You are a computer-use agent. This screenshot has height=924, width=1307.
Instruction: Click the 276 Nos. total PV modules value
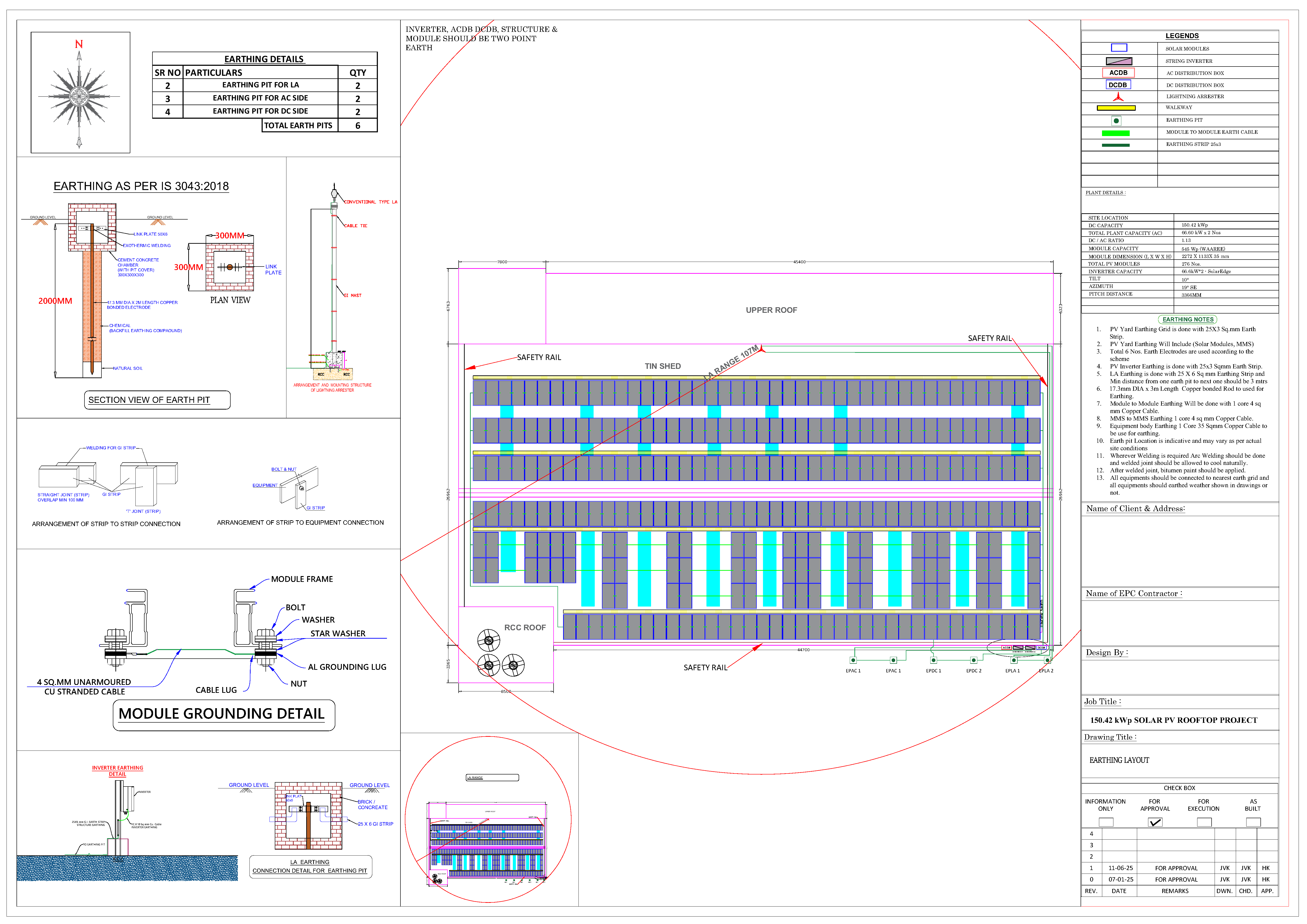click(1191, 264)
